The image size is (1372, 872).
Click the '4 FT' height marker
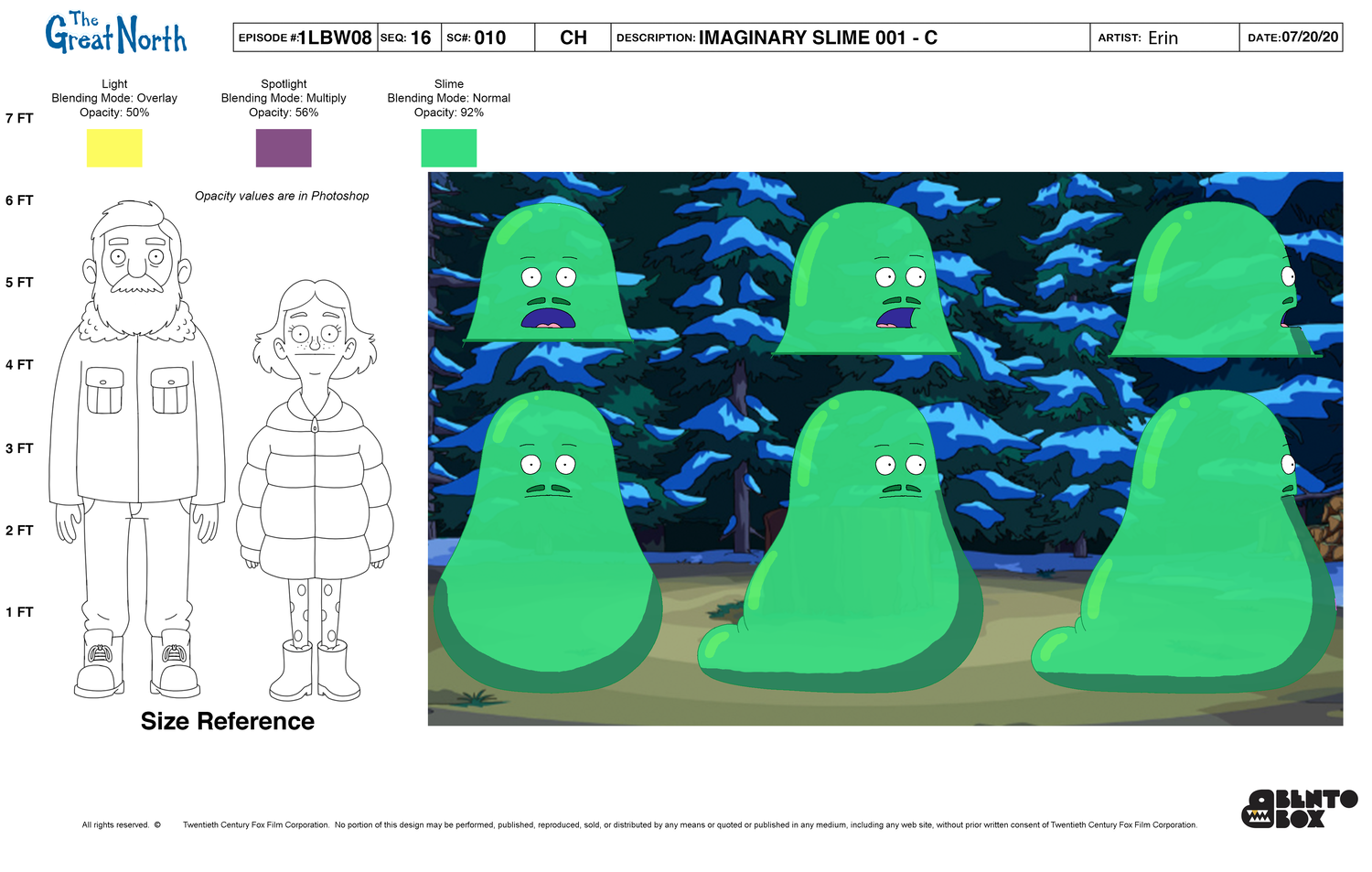coord(19,365)
